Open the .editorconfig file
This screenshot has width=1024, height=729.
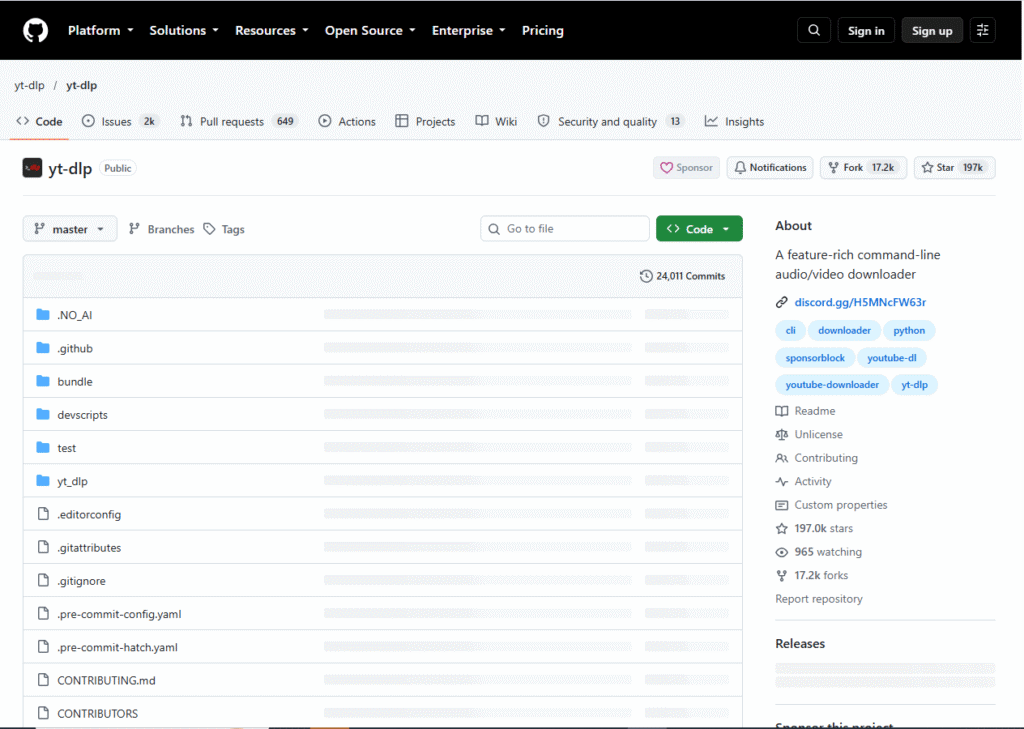[x=89, y=515]
